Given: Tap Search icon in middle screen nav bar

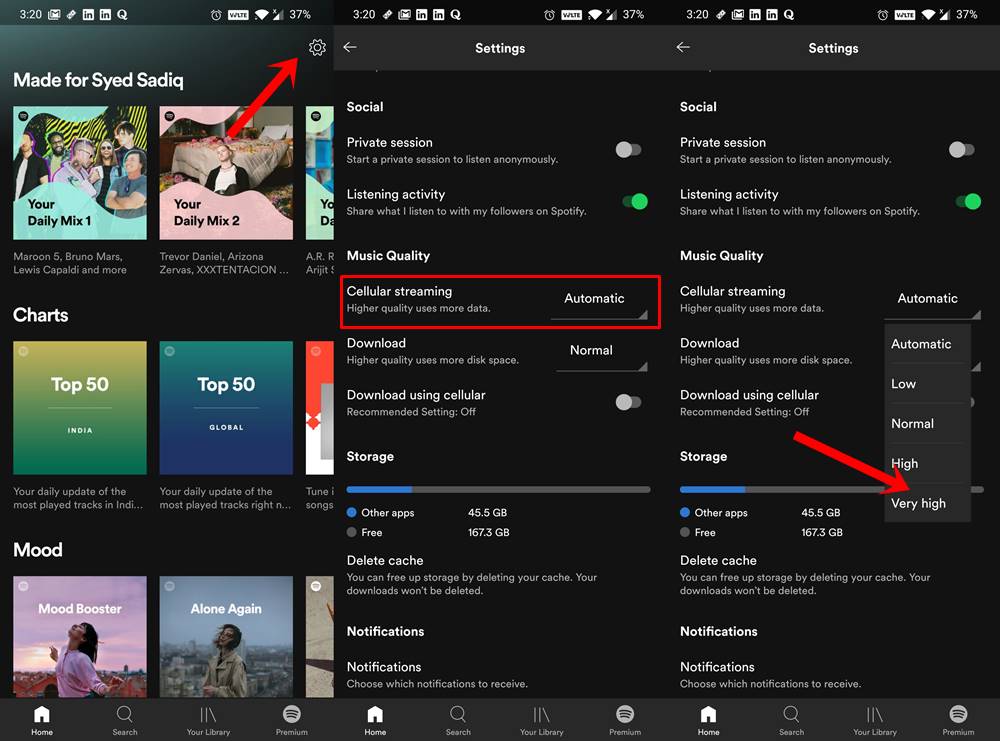Looking at the screenshot, I should (x=458, y=721).
